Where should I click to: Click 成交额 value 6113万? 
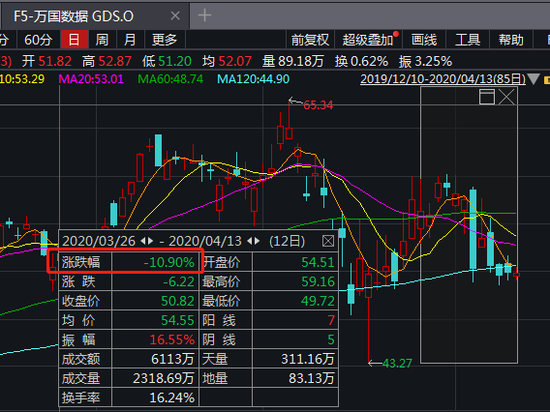click(x=173, y=359)
